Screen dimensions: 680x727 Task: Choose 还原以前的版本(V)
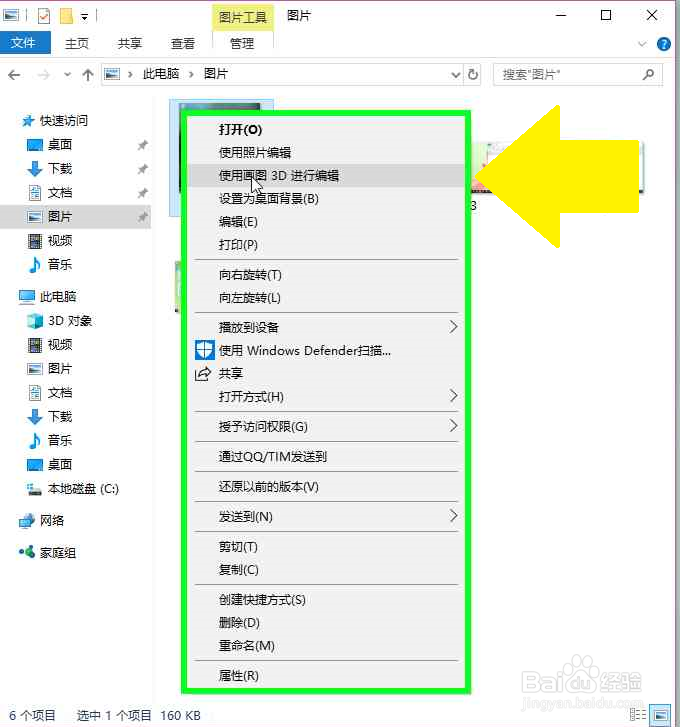(x=326, y=487)
